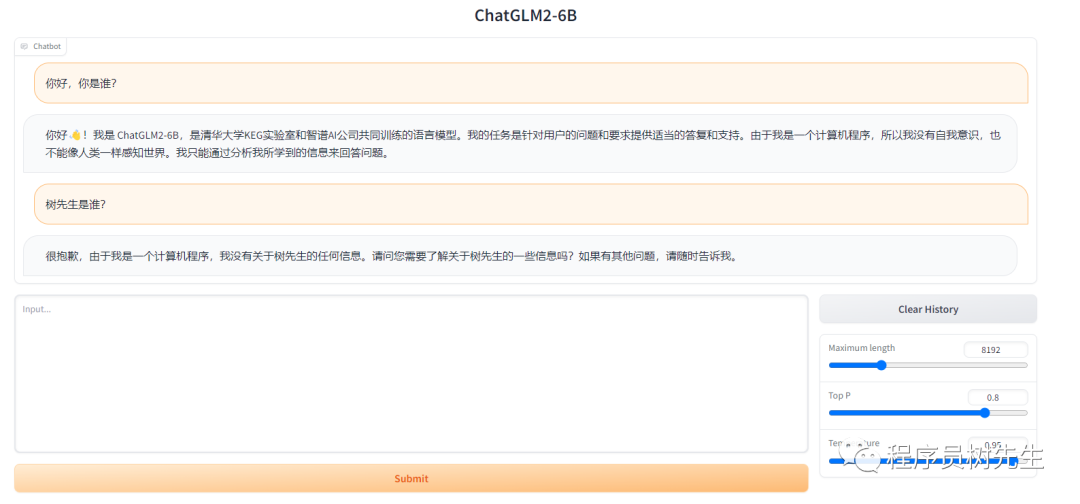Click the reply starting with 你好 我是 ChatGLM2-6B
This screenshot has height=504, width=1080.
520,143
